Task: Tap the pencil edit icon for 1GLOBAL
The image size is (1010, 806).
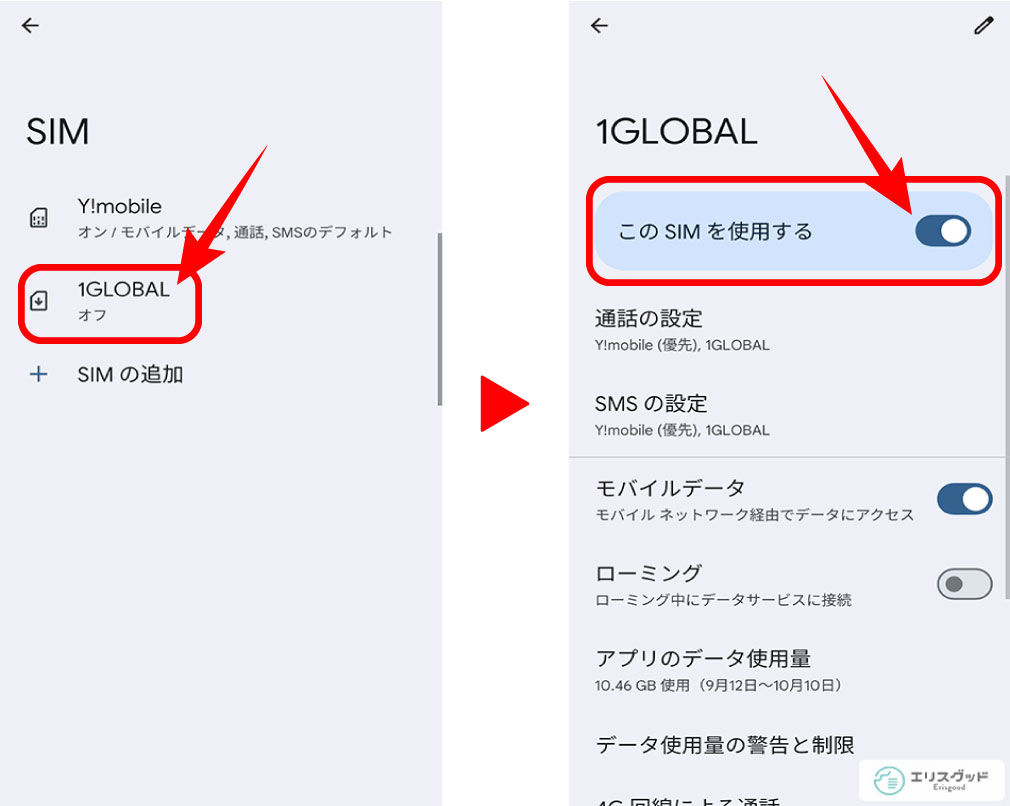Action: 983,26
